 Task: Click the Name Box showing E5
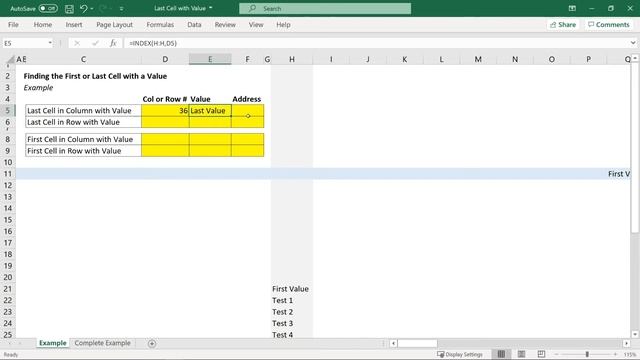24,43
